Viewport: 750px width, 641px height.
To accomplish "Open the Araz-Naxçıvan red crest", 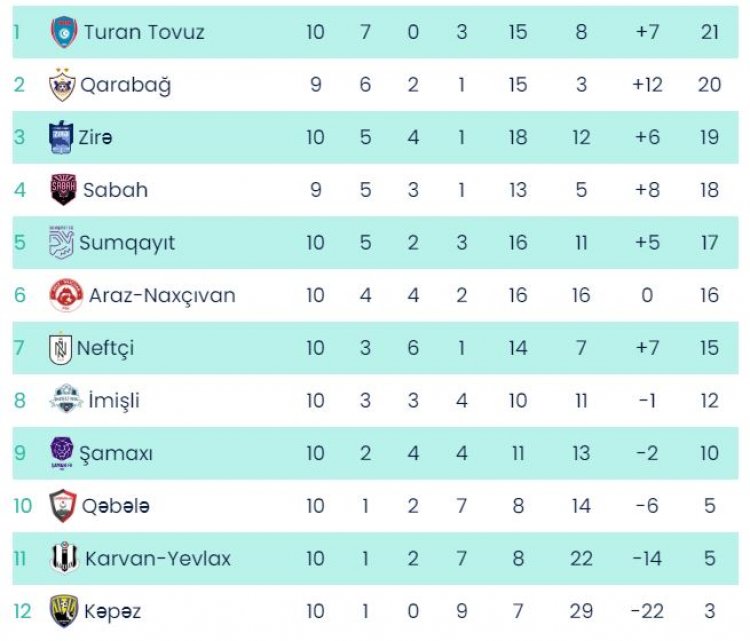I will [x=64, y=295].
